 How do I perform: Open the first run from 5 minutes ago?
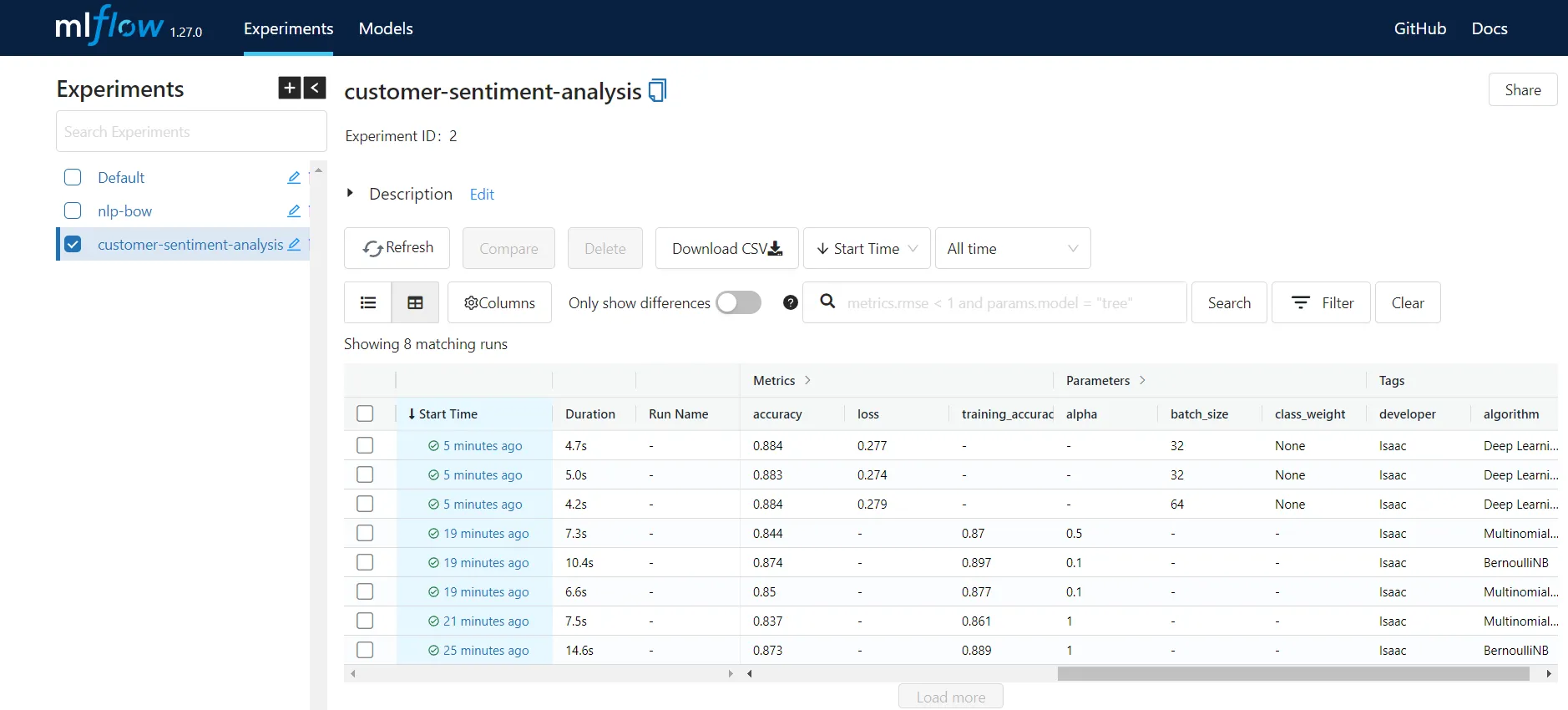482,446
